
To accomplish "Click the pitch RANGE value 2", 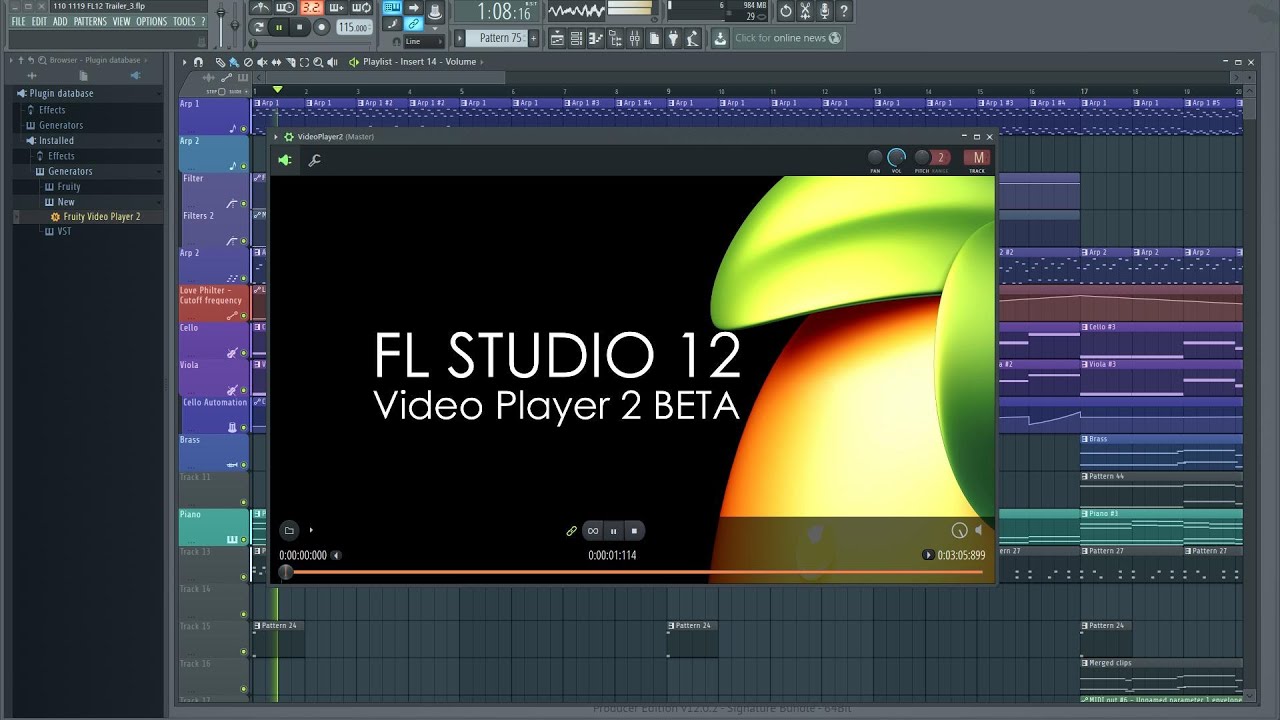I will coord(941,157).
